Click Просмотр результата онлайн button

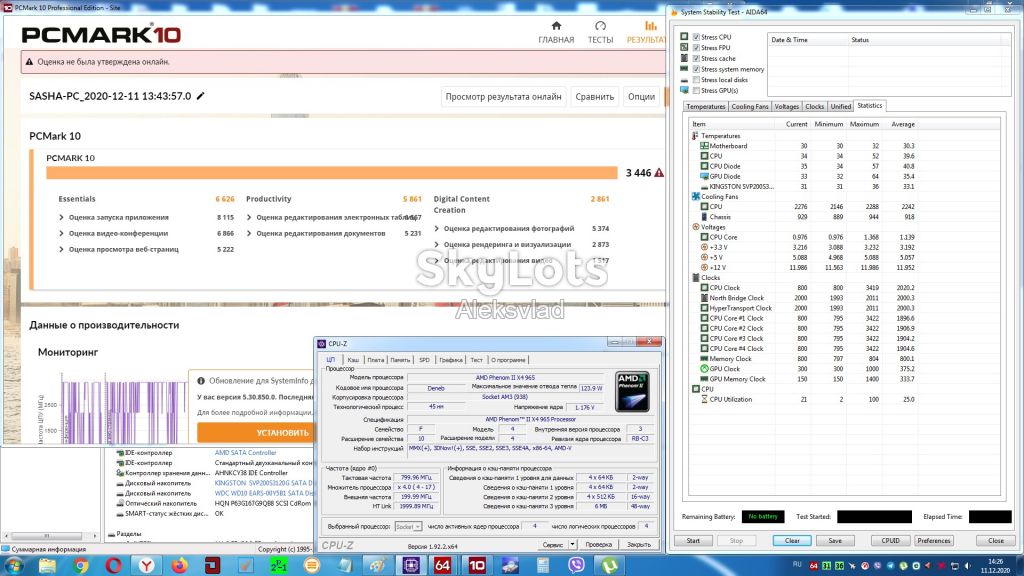pyautogui.click(x=504, y=97)
